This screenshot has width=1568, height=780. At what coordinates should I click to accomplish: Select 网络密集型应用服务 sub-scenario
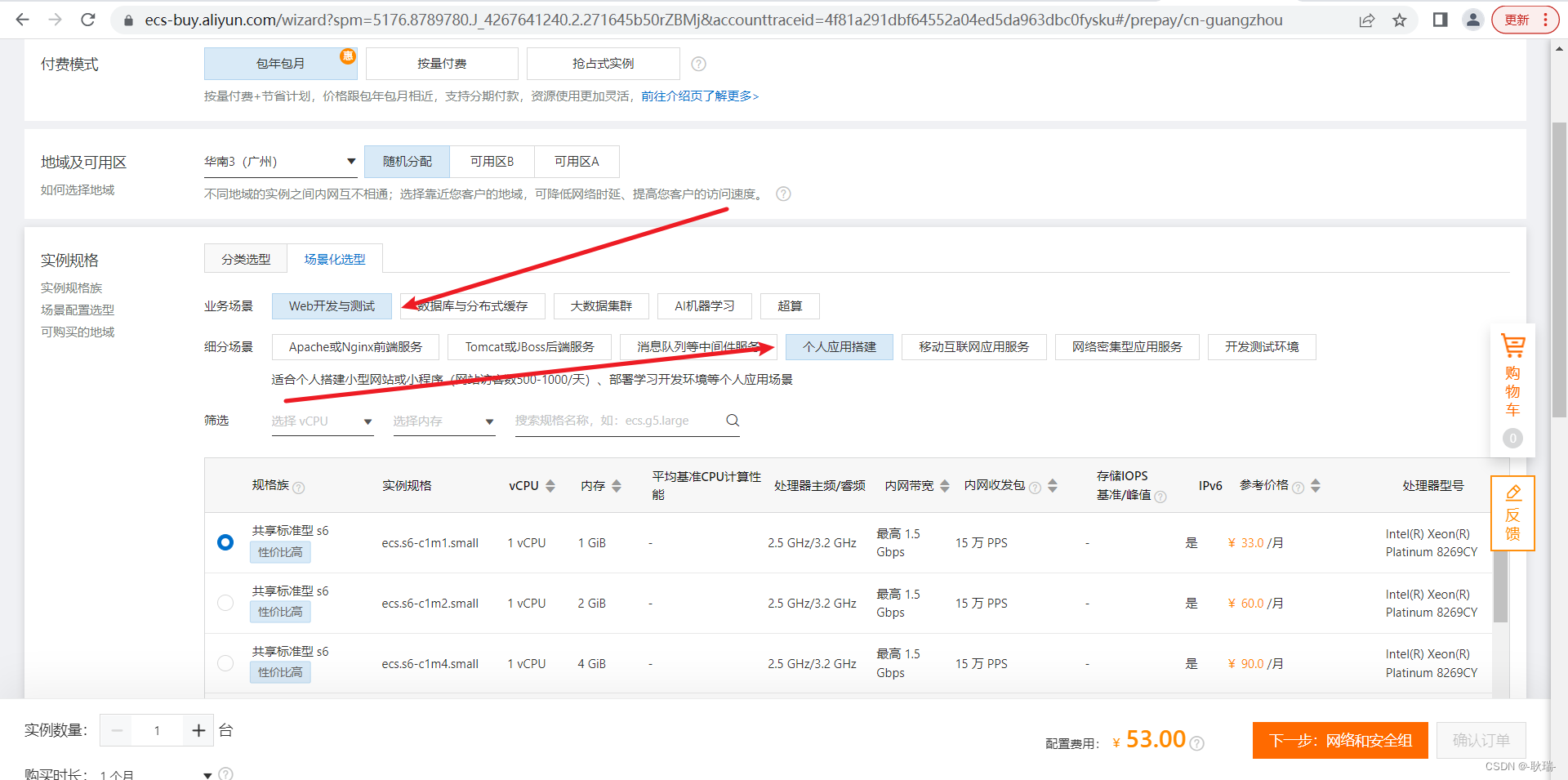coord(1127,347)
